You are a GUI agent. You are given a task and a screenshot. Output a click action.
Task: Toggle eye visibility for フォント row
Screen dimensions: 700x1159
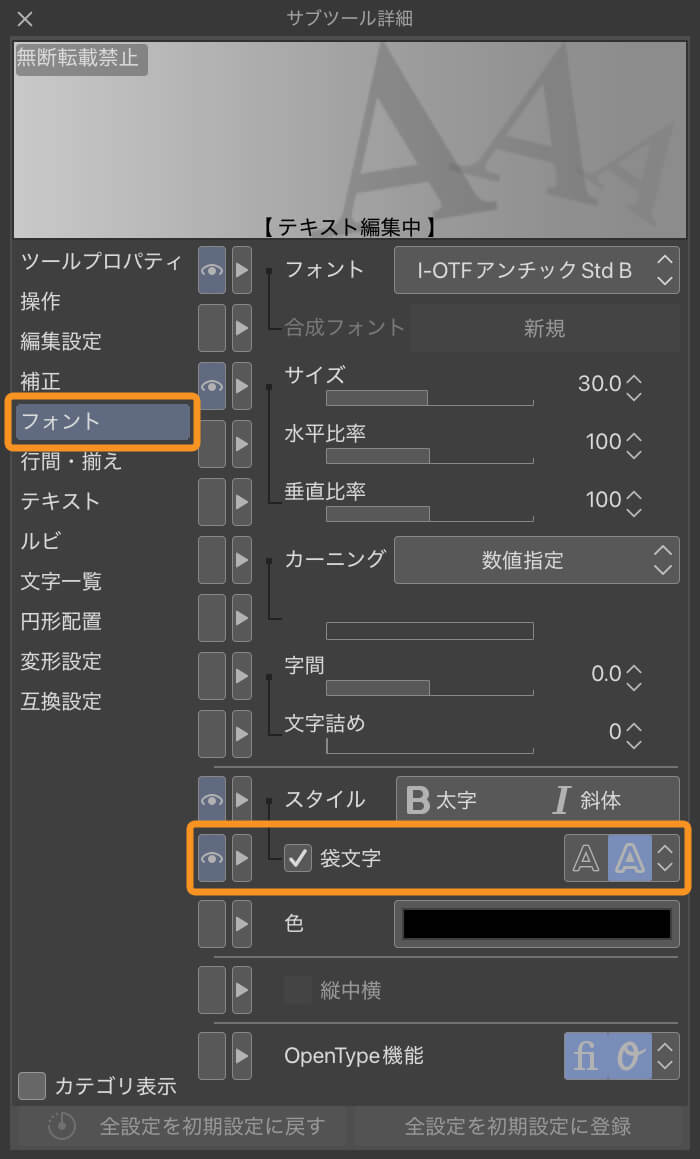(212, 270)
